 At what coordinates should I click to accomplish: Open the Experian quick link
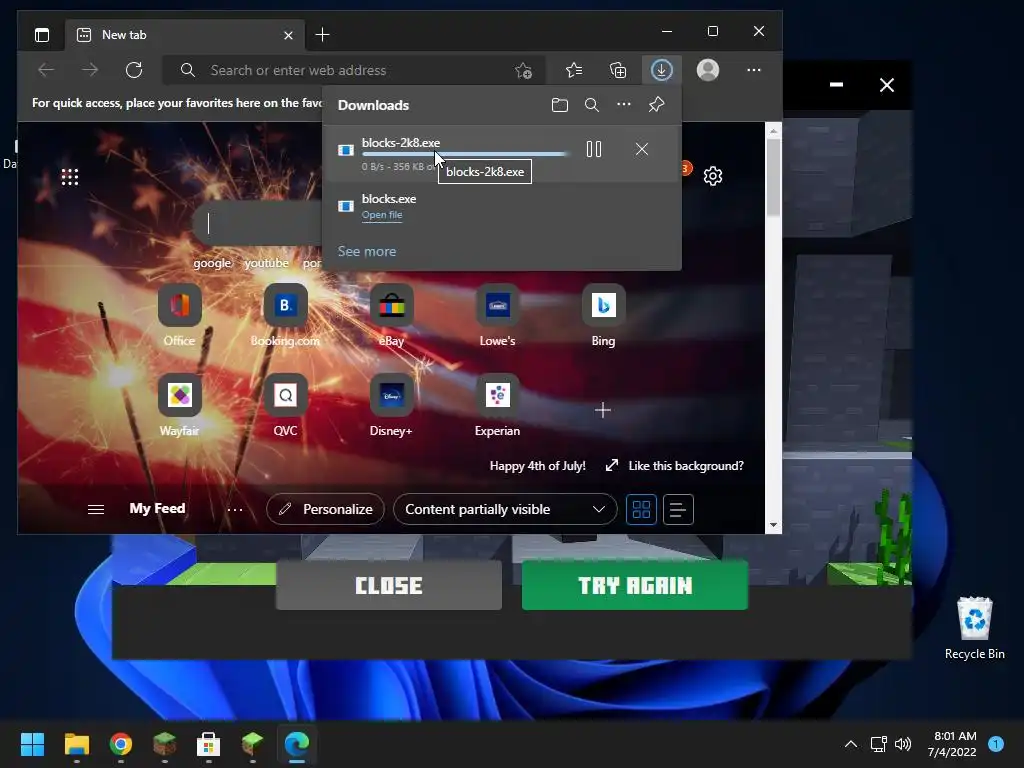point(498,406)
